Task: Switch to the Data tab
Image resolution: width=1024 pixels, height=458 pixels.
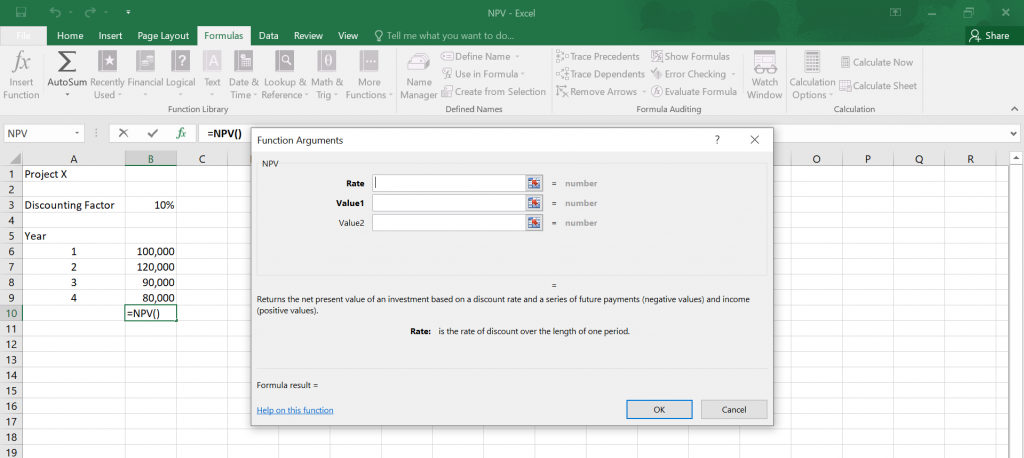Action: tap(268, 36)
